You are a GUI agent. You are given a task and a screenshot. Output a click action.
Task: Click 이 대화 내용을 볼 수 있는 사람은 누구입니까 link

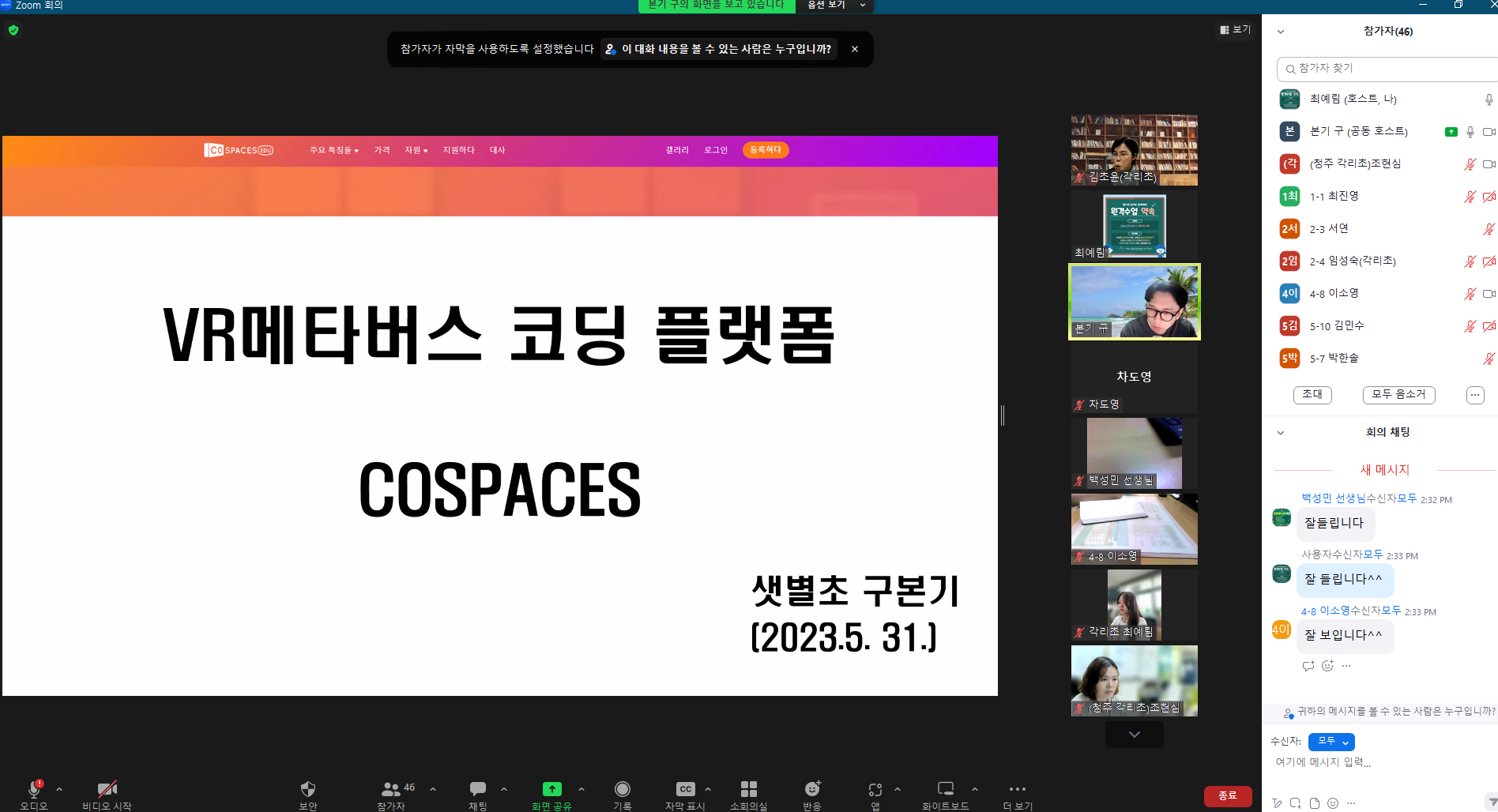(x=719, y=49)
